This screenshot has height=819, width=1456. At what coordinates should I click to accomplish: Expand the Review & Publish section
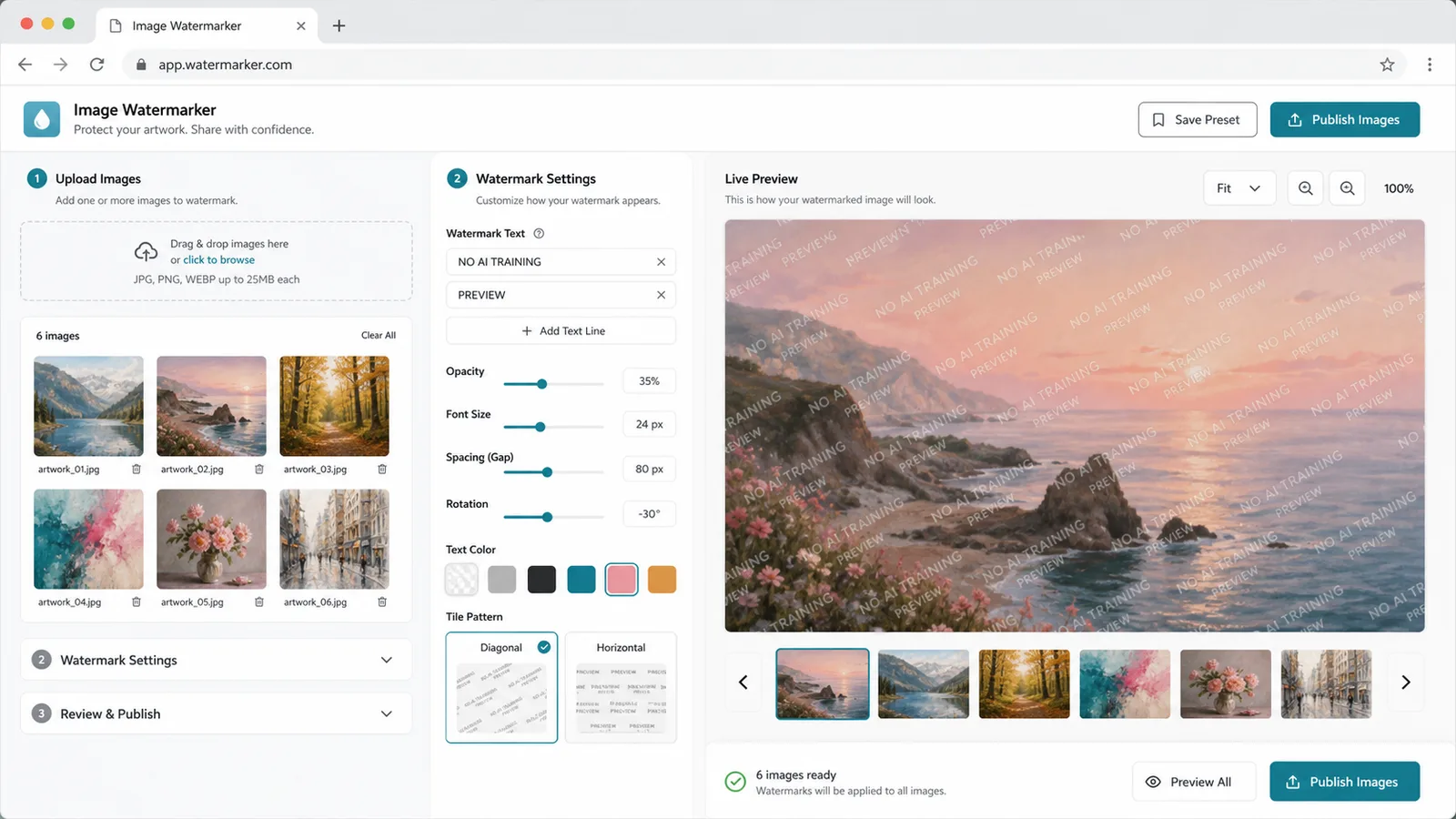[x=217, y=714]
